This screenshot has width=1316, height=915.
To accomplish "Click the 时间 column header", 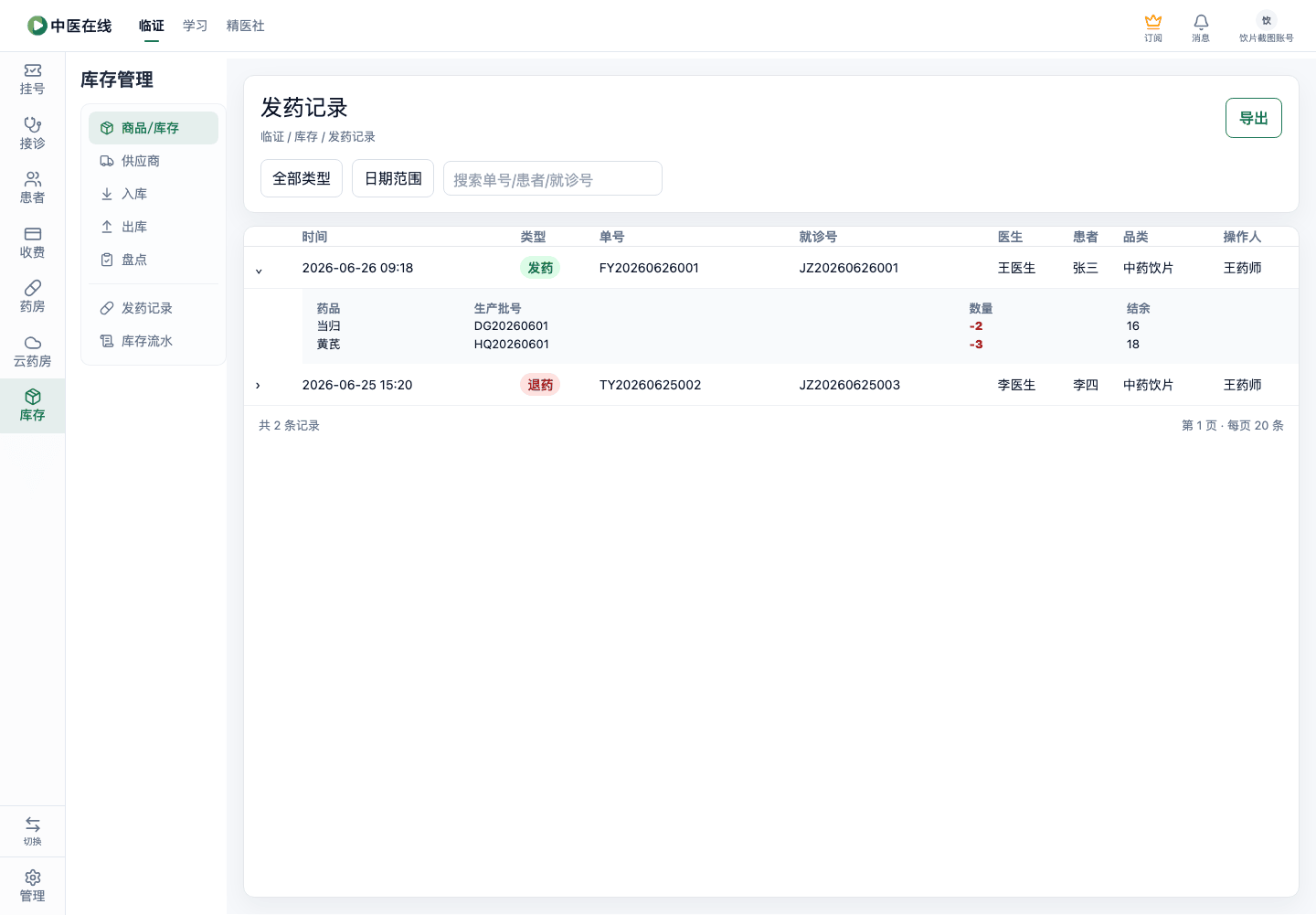I will 315,237.
